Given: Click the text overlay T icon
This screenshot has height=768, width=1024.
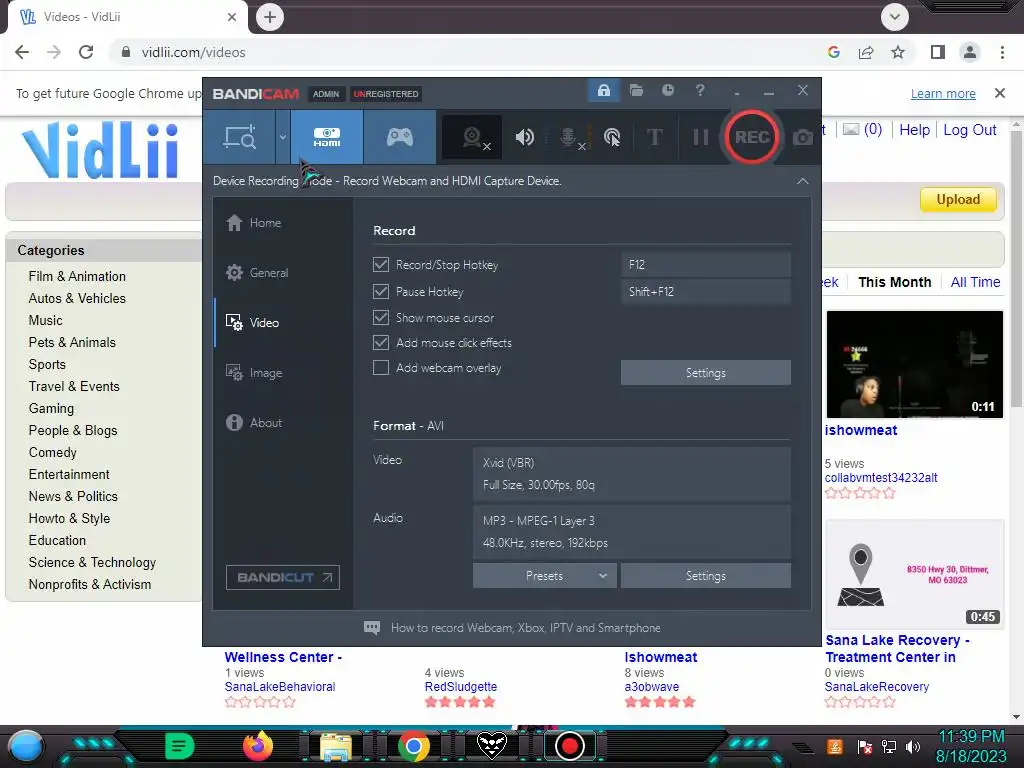Looking at the screenshot, I should click(x=654, y=137).
